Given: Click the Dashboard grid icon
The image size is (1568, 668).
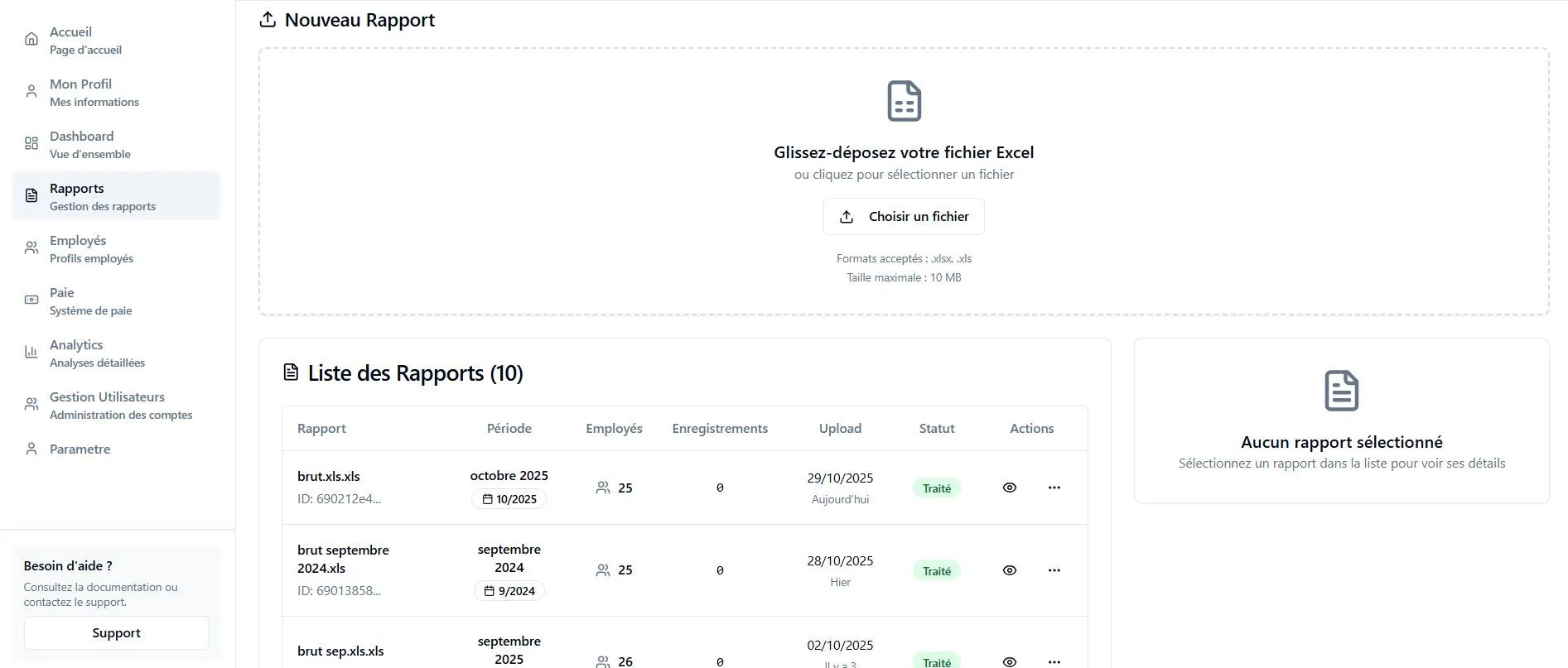Looking at the screenshot, I should click(x=31, y=143).
